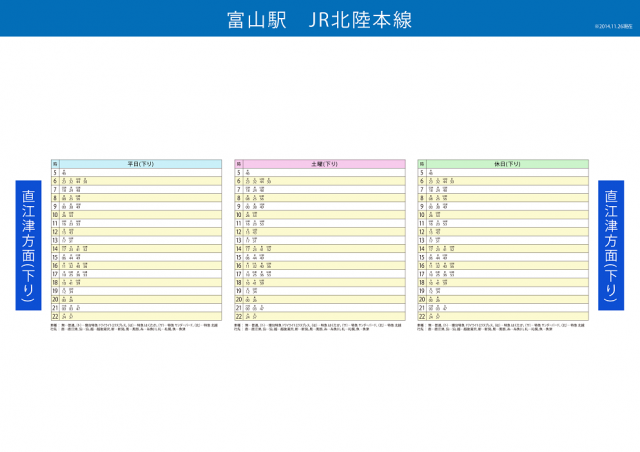Pick hour 12 cell in holiday table

[422, 232]
